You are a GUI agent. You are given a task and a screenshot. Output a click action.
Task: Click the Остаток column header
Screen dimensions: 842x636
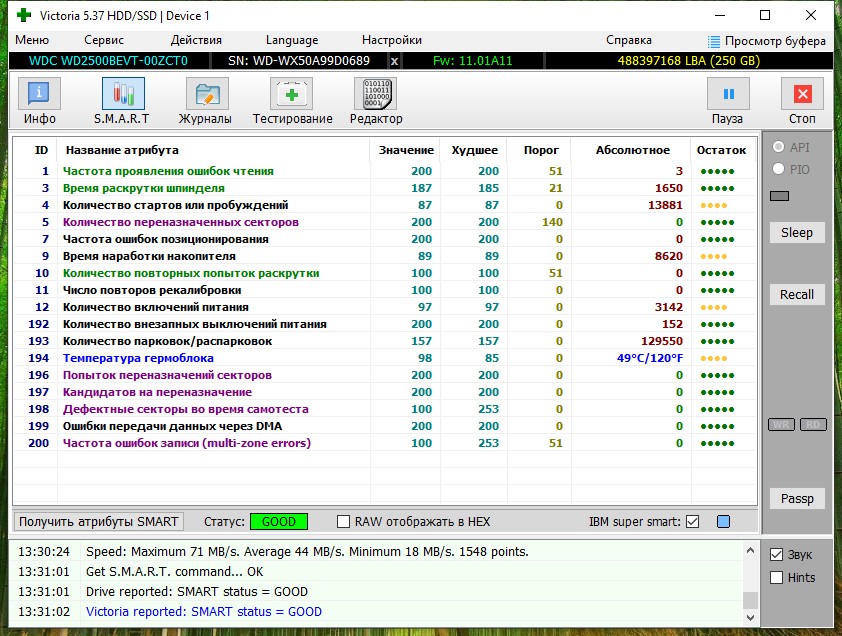[x=721, y=150]
